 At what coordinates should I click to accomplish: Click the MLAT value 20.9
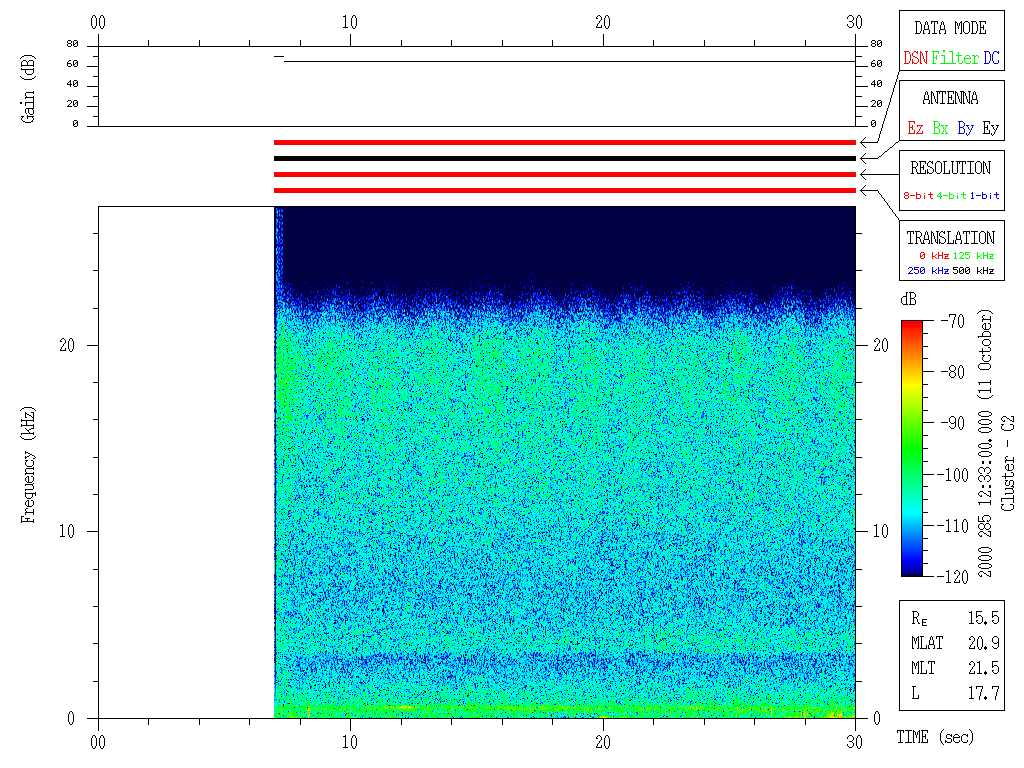[x=982, y=642]
